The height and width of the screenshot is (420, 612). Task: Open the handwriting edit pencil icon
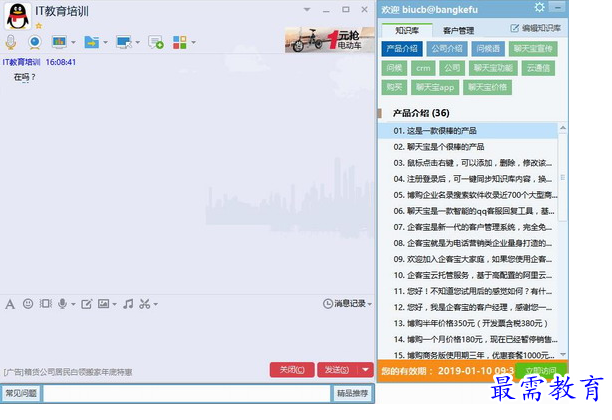[x=87, y=304]
